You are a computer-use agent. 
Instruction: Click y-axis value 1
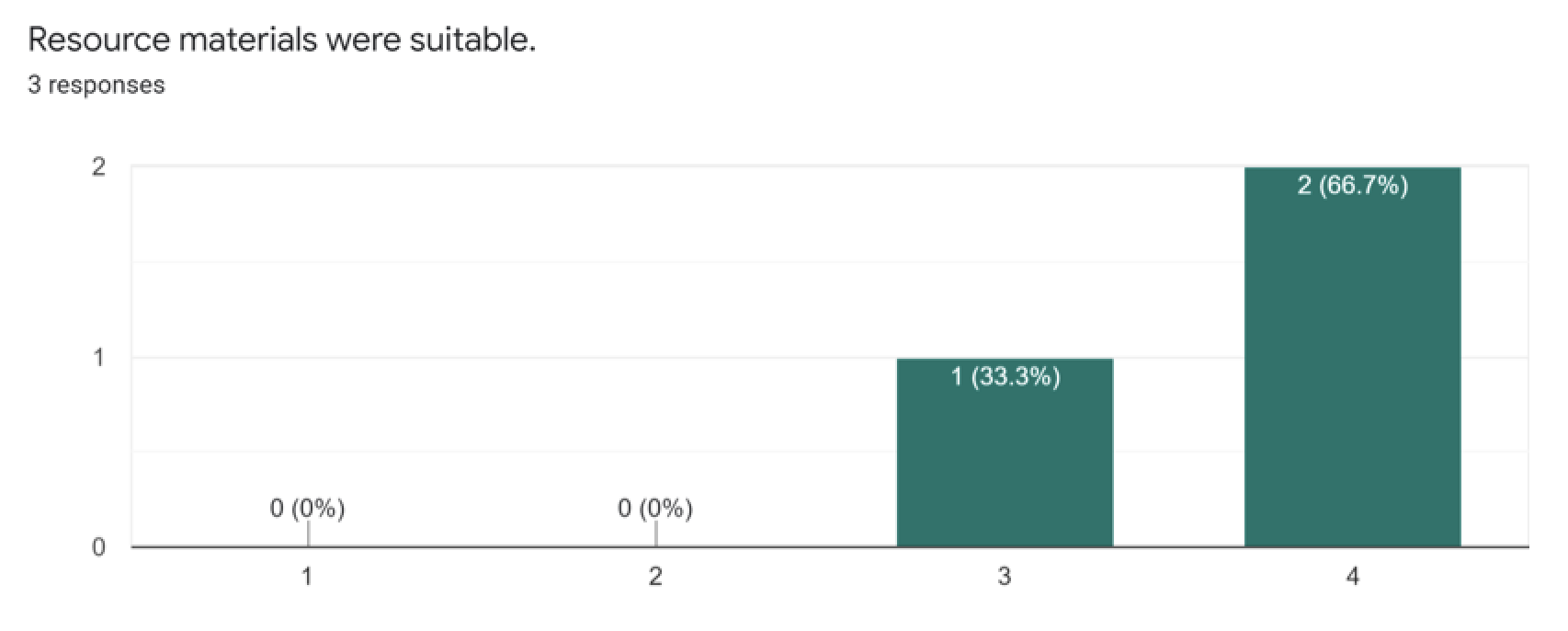(99, 358)
